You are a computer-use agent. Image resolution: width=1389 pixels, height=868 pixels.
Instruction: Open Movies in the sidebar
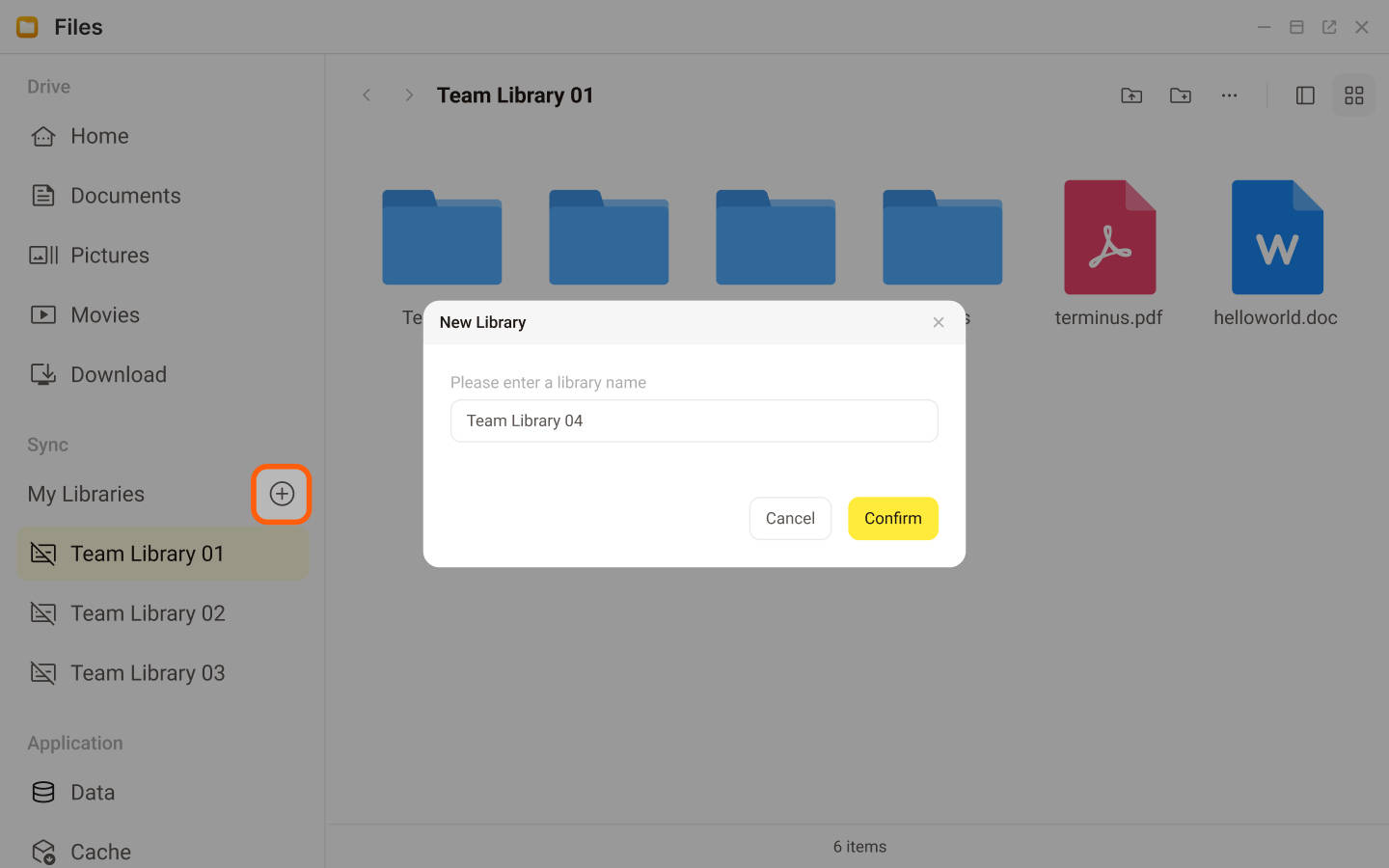coord(162,315)
